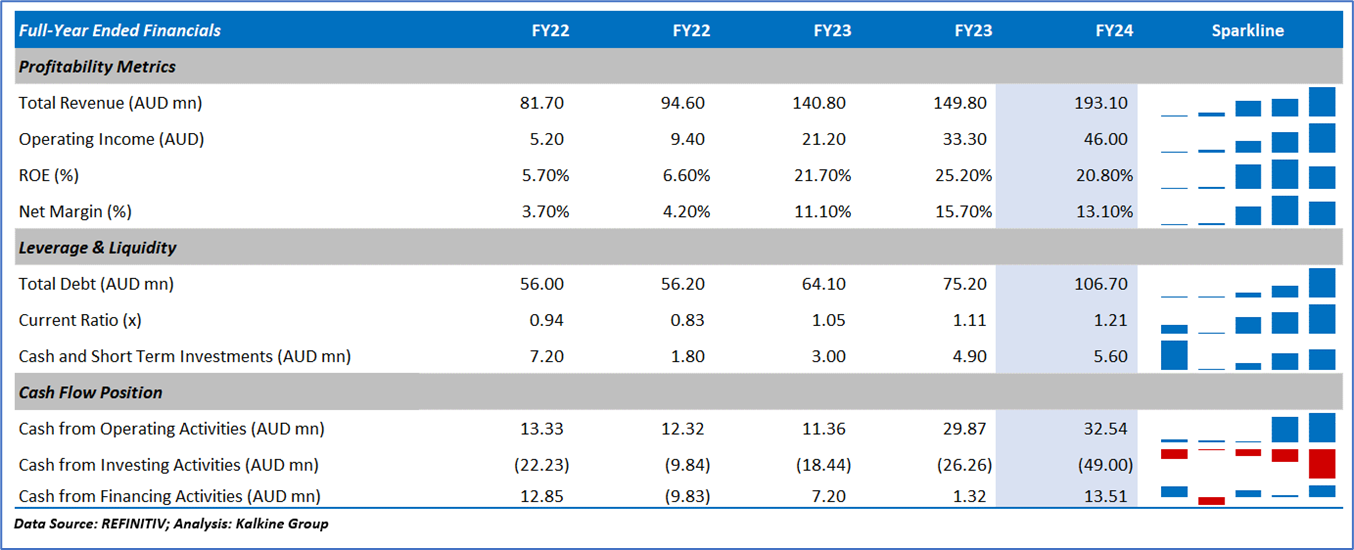Select the Net Margin sparkline chart

tap(1248, 211)
